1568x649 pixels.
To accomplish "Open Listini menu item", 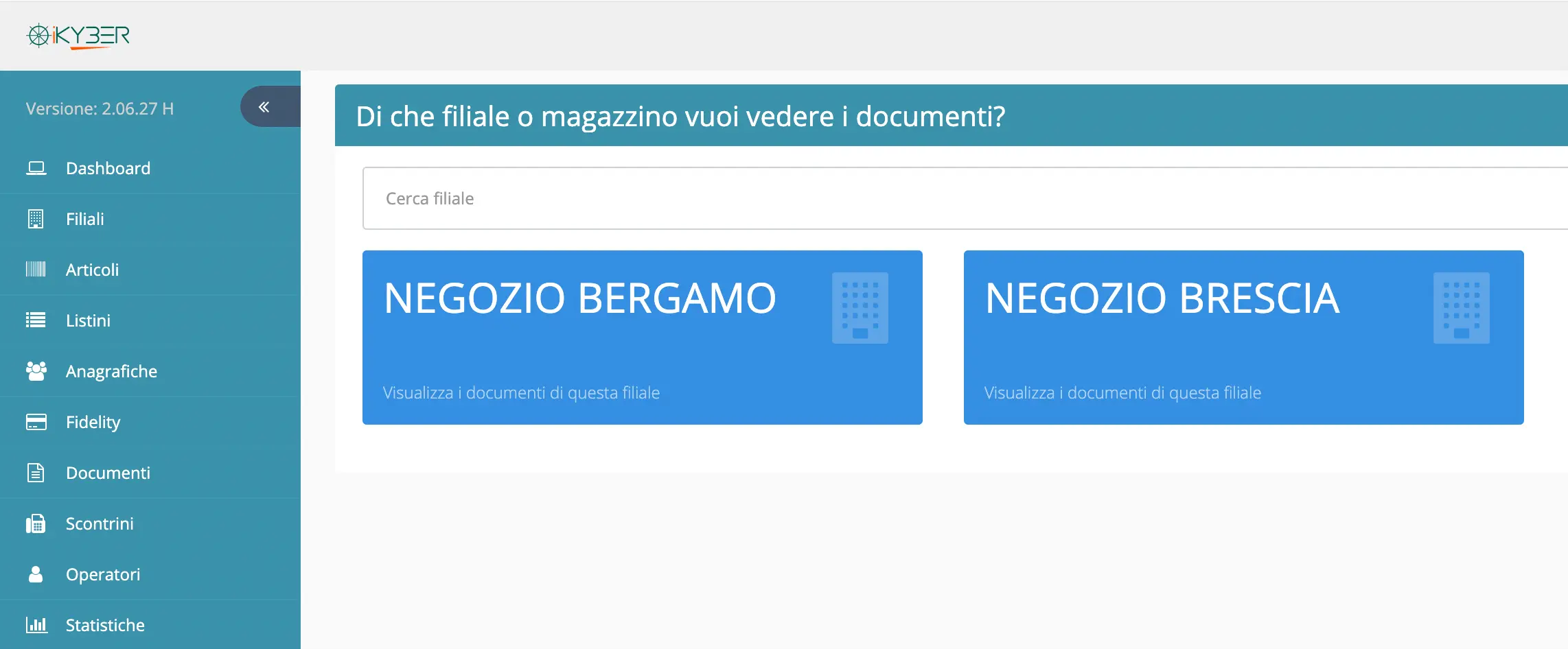I will click(x=150, y=320).
